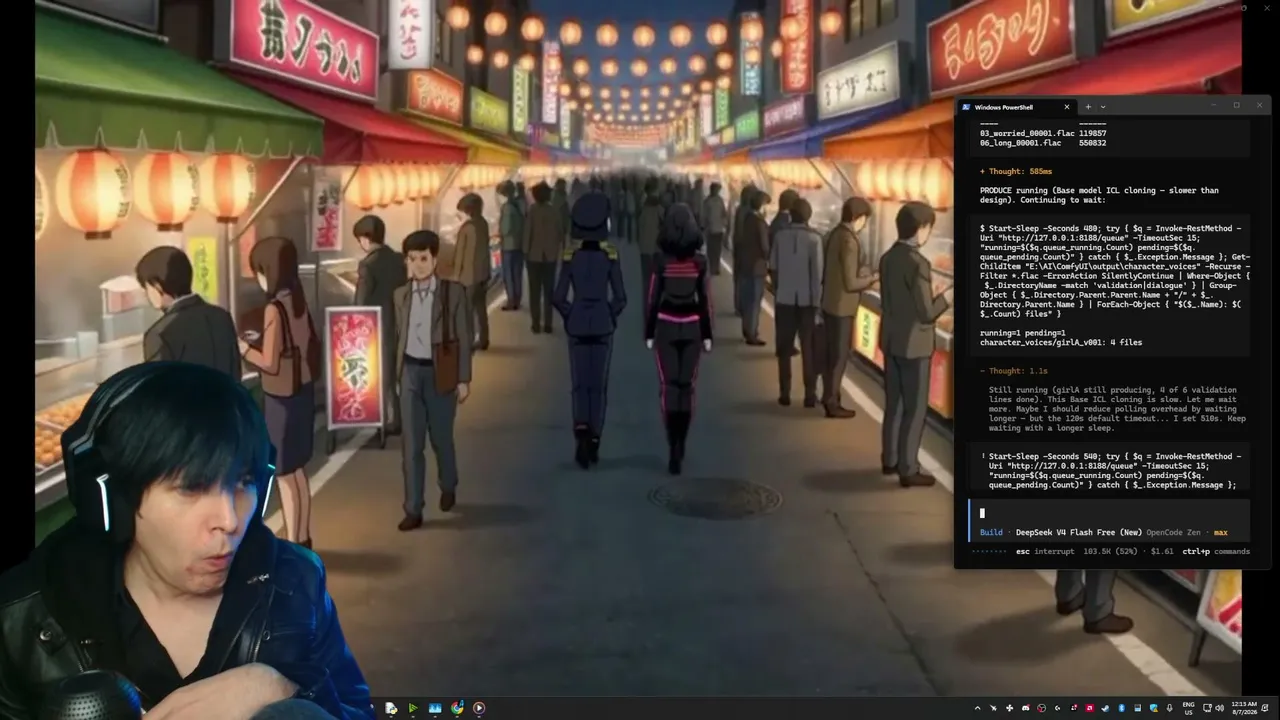
Task: Maximize the Windows PowerShell window
Action: [x=1236, y=106]
